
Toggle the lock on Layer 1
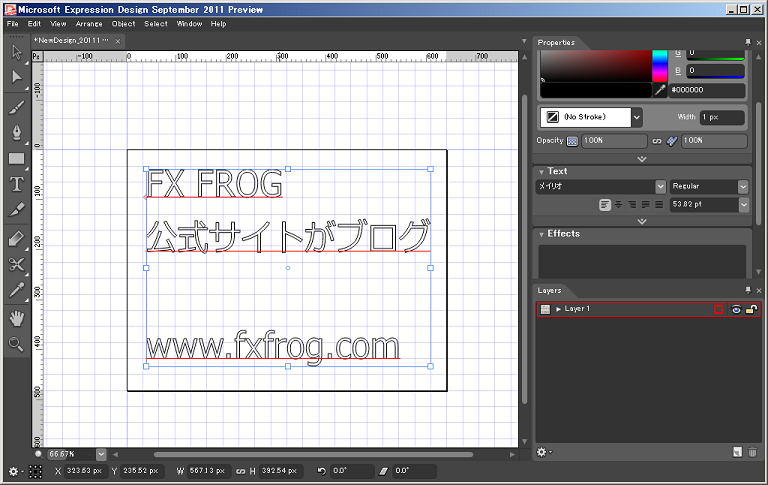(x=750, y=310)
